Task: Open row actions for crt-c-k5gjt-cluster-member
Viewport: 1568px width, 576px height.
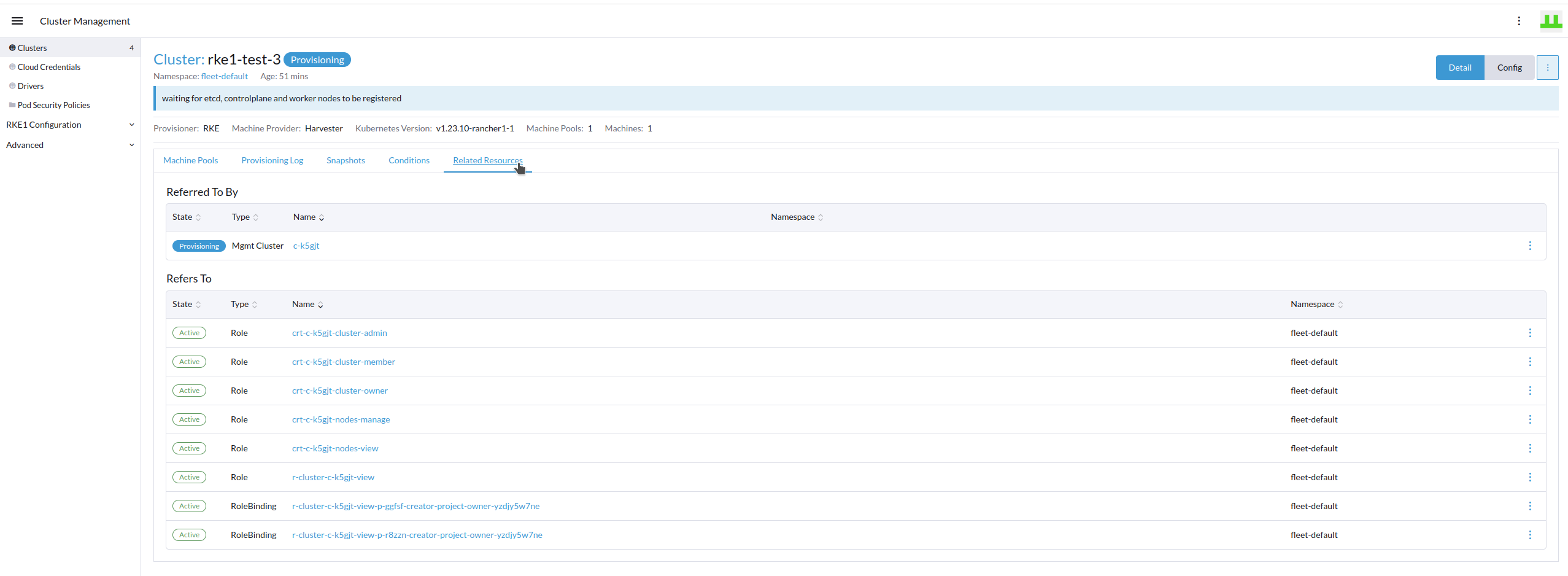Action: click(x=1530, y=362)
